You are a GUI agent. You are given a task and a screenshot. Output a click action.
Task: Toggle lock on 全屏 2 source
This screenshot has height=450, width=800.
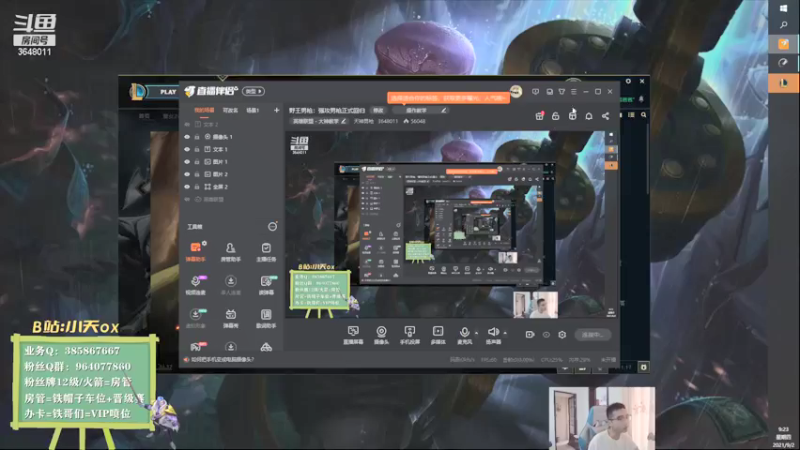coord(197,187)
